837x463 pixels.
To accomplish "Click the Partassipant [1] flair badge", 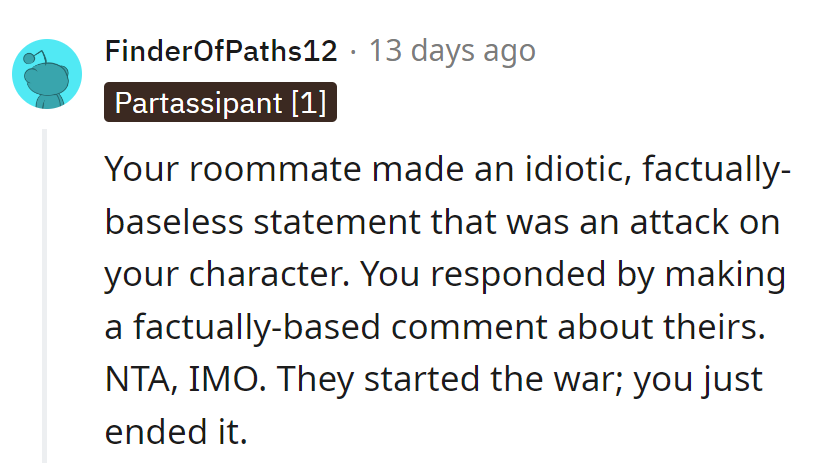I will [x=220, y=103].
